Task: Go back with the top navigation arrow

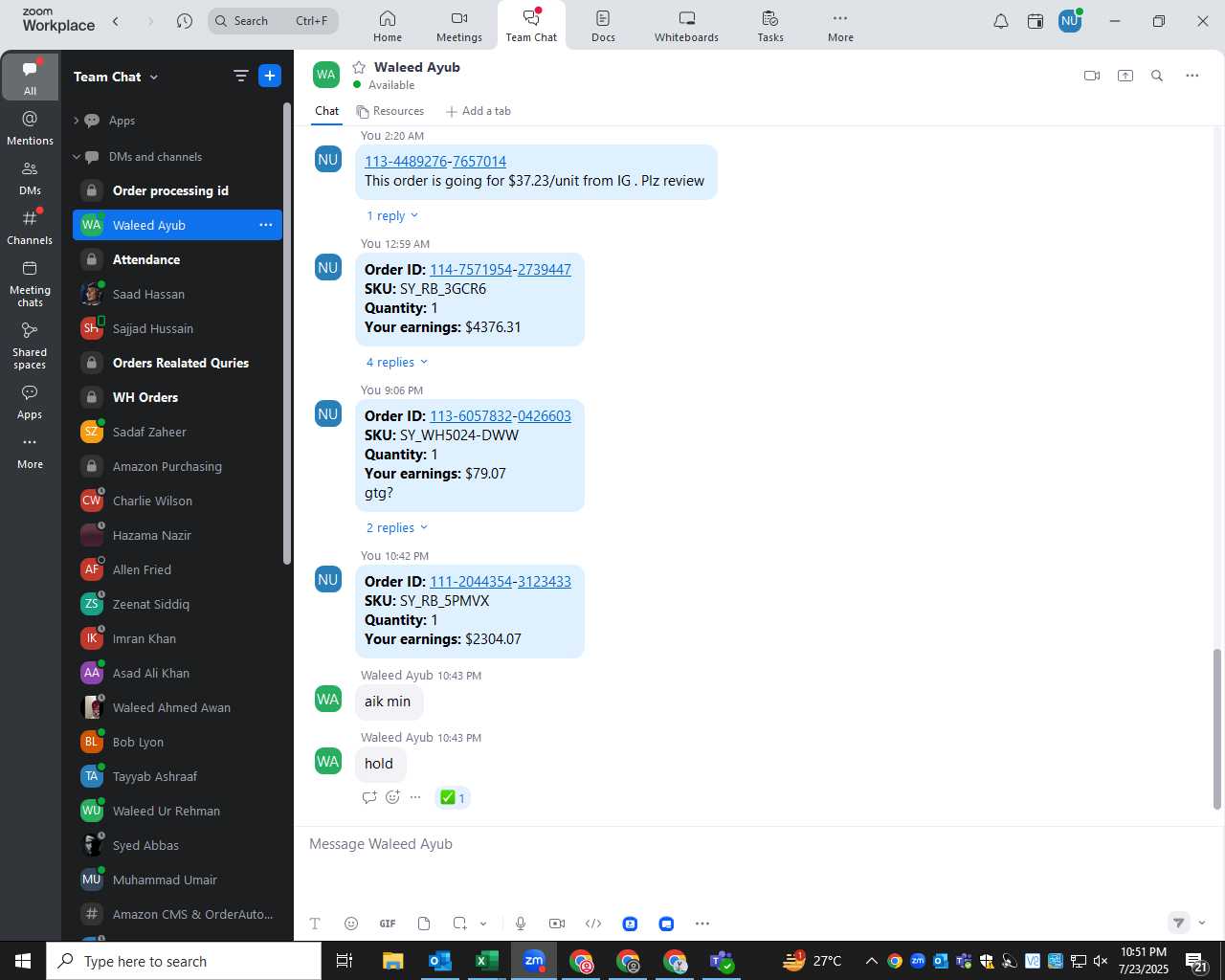Action: 116,21
